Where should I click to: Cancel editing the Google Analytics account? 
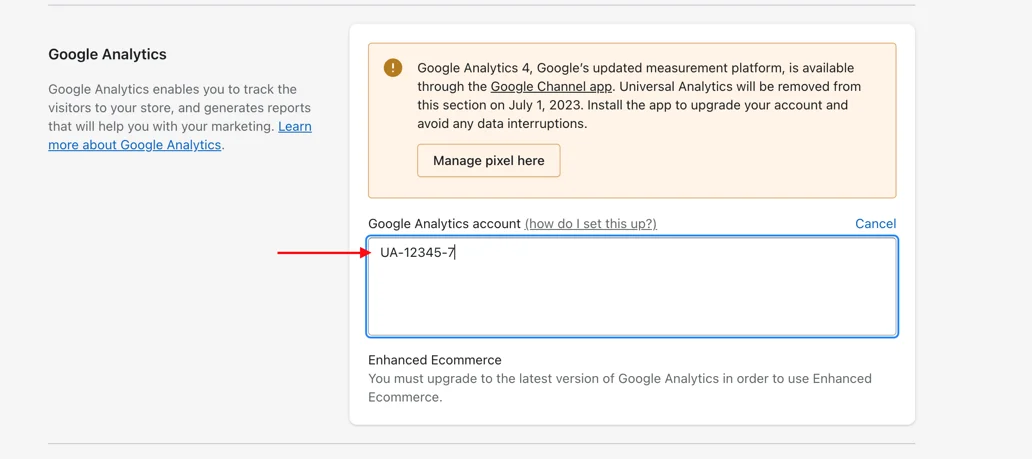click(x=875, y=224)
